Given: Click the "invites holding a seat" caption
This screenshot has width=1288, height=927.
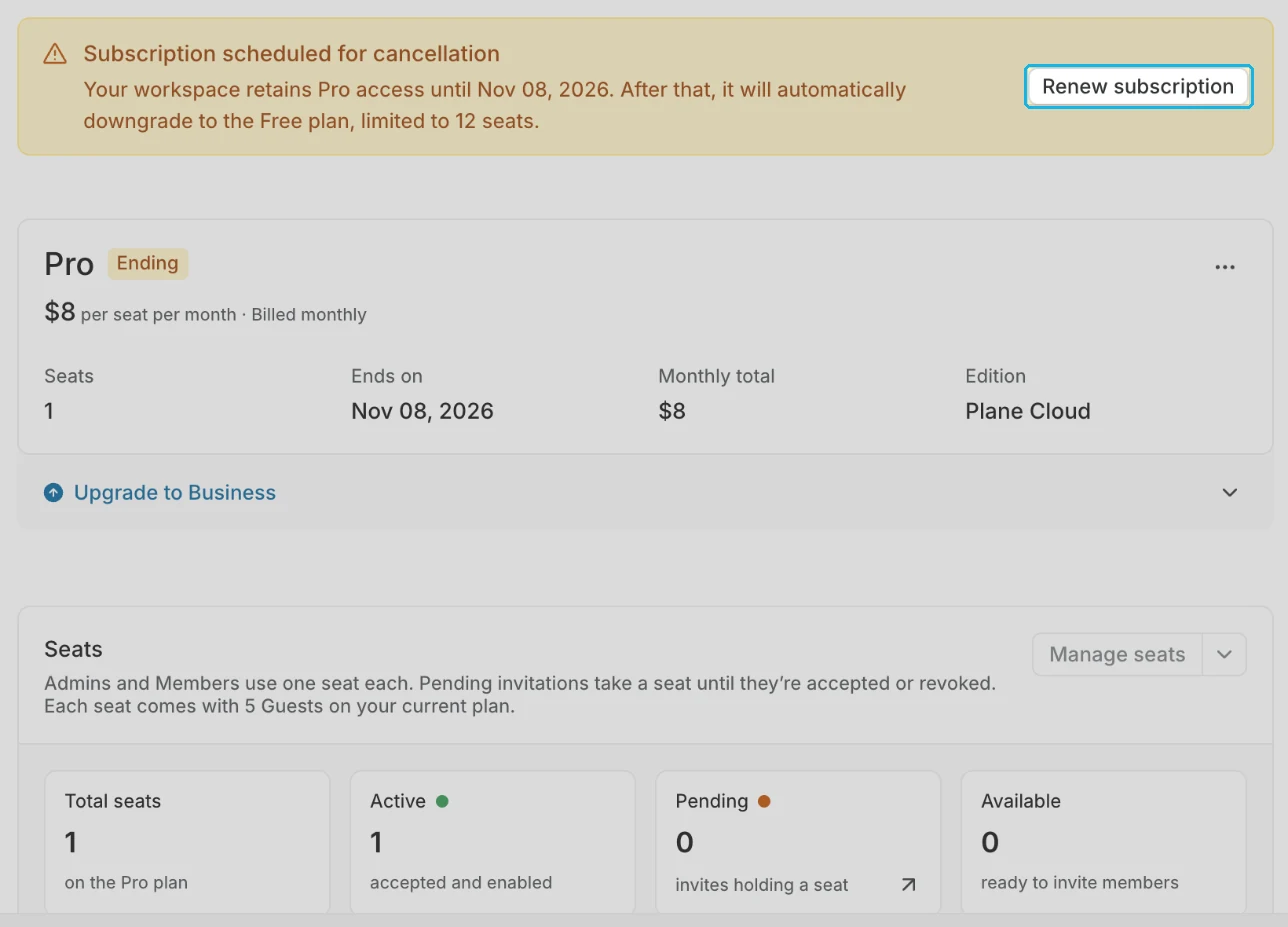Looking at the screenshot, I should 762,885.
